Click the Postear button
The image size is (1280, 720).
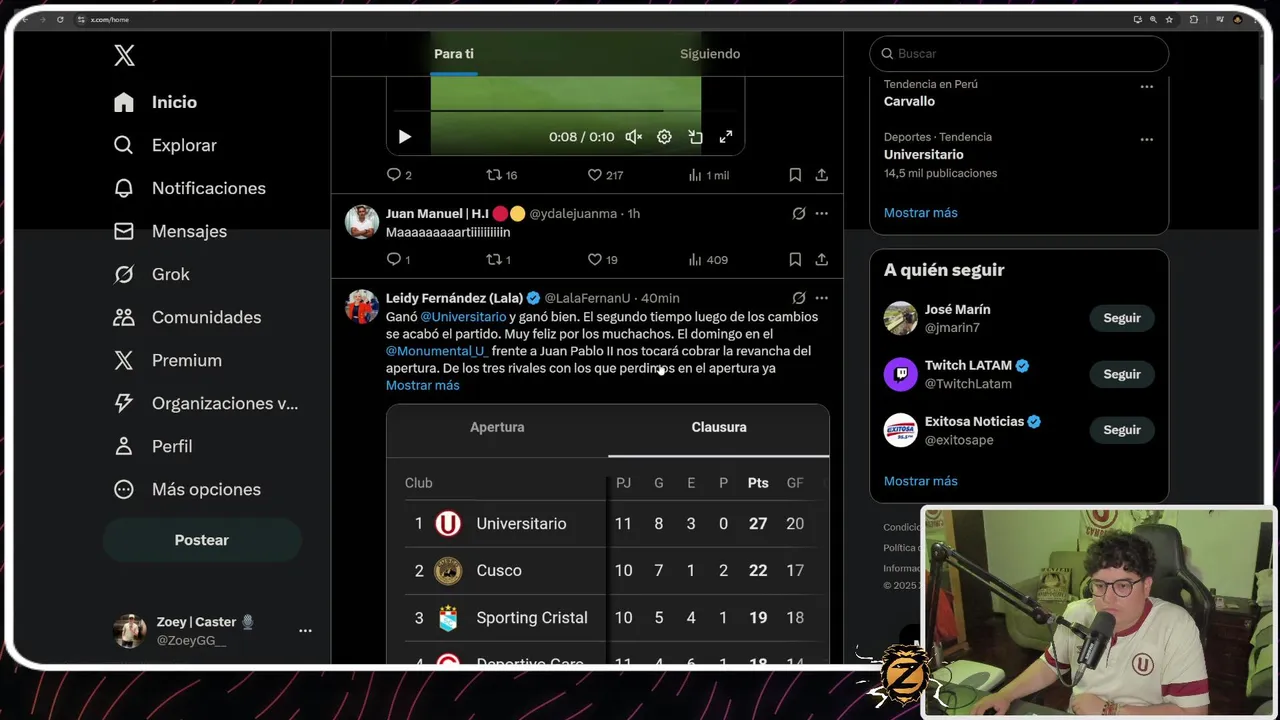[202, 540]
